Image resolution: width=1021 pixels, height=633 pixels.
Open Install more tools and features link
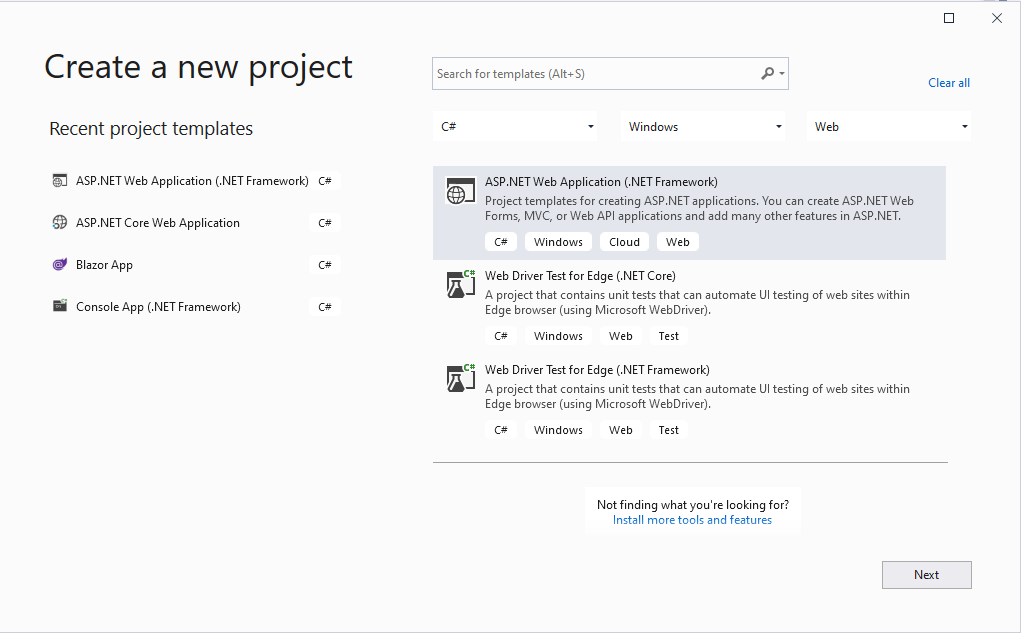[692, 520]
